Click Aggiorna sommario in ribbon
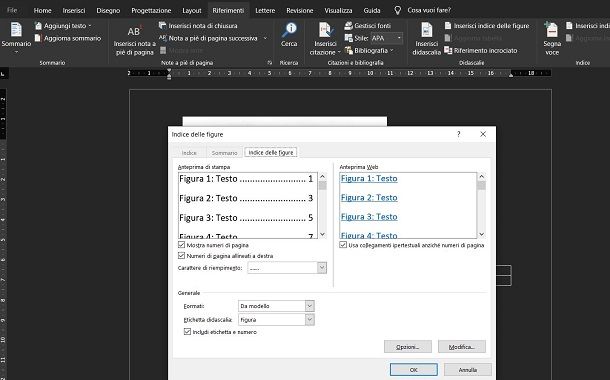Image resolution: width=610 pixels, height=380 pixels. pos(68,38)
